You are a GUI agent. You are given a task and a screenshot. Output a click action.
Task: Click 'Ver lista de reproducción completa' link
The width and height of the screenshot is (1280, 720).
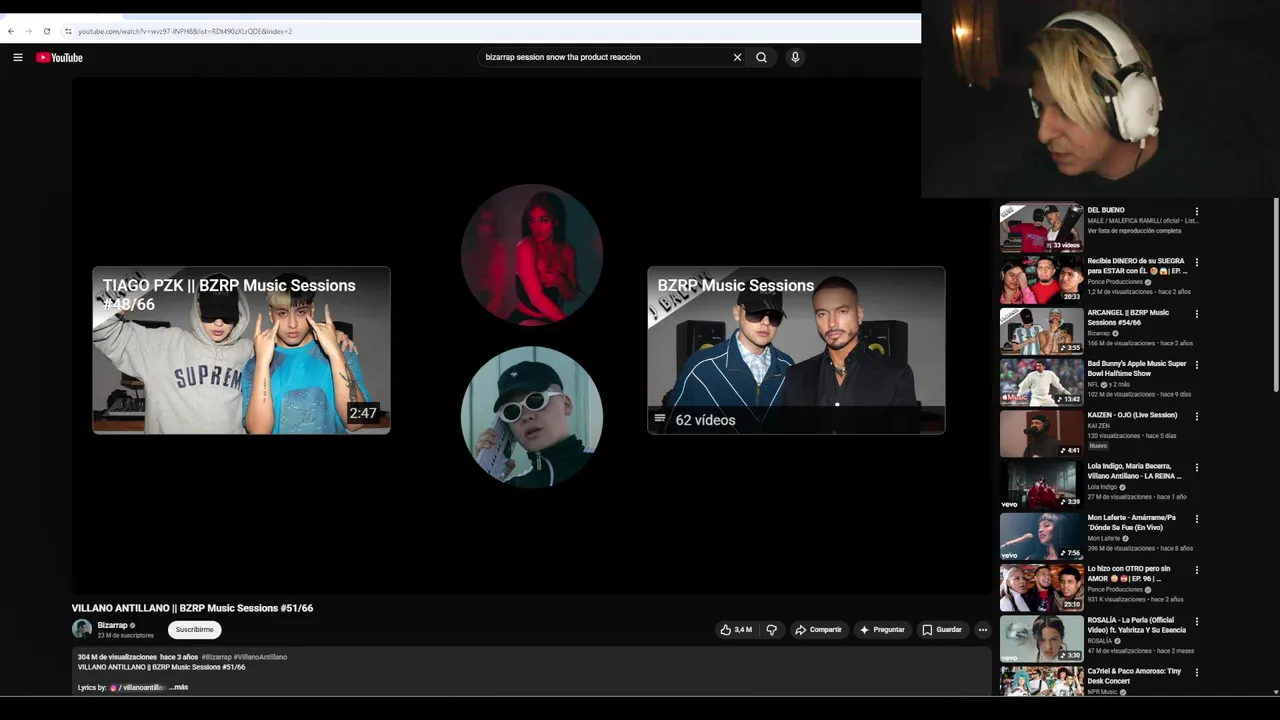tap(1134, 231)
